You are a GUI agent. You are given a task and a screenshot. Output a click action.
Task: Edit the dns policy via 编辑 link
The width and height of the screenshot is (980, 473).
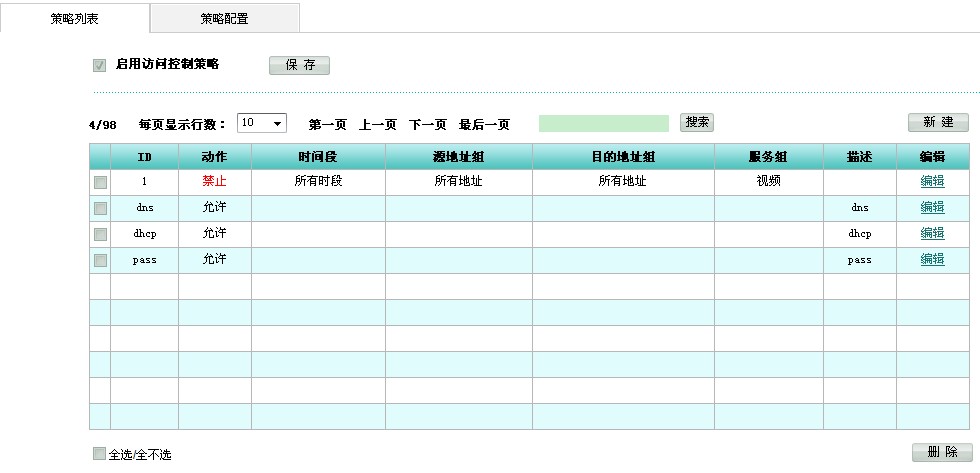[x=932, y=208]
